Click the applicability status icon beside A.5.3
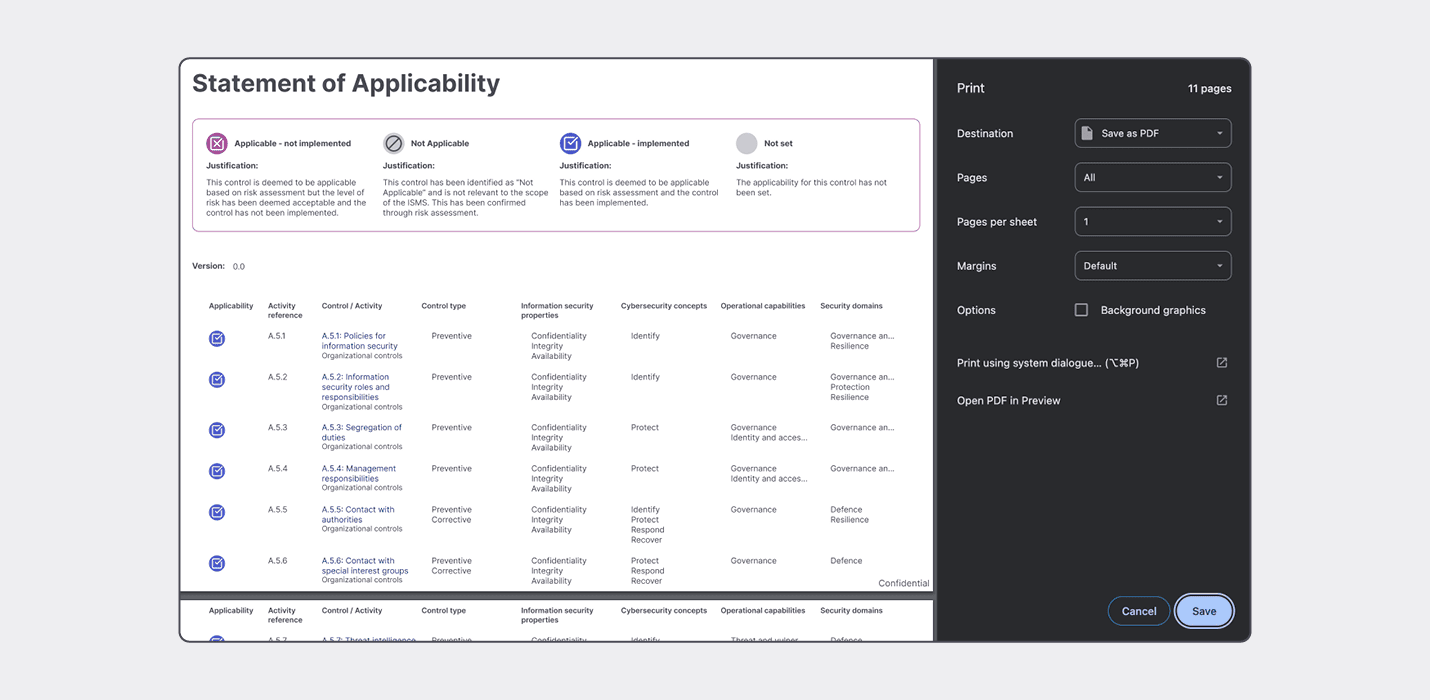The image size is (1430, 700). [x=217, y=430]
